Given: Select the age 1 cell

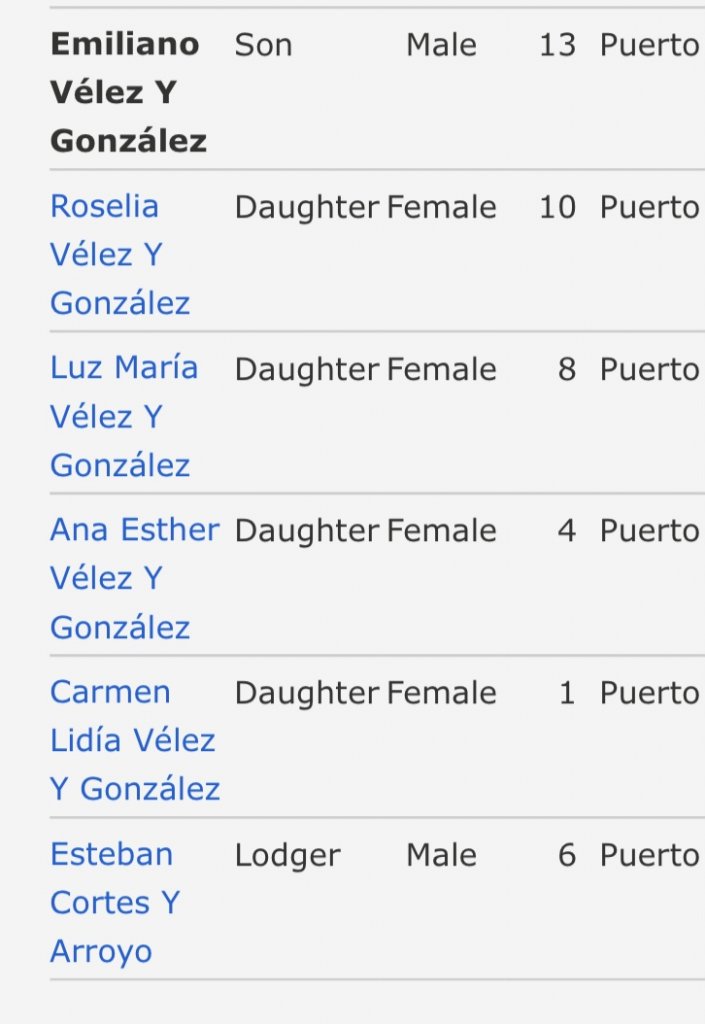Looking at the screenshot, I should pyautogui.click(x=567, y=694).
